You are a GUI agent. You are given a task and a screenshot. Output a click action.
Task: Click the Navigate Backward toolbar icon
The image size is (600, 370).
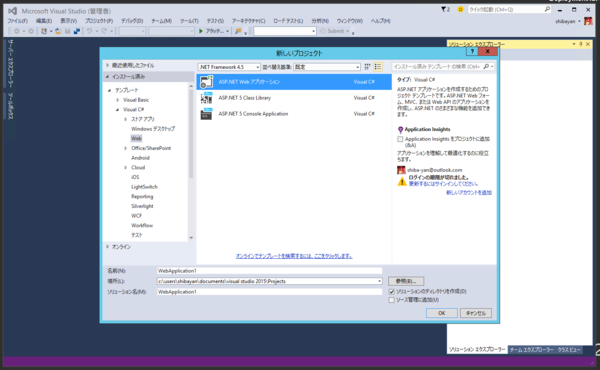pos(16,31)
